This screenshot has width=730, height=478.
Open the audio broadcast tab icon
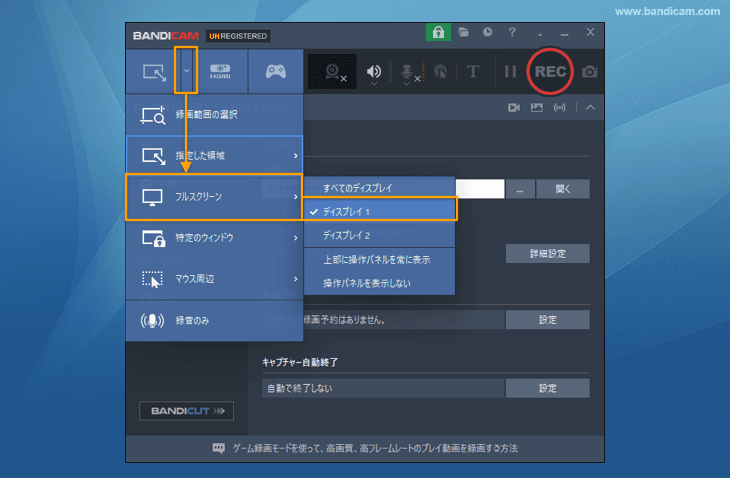click(x=560, y=108)
